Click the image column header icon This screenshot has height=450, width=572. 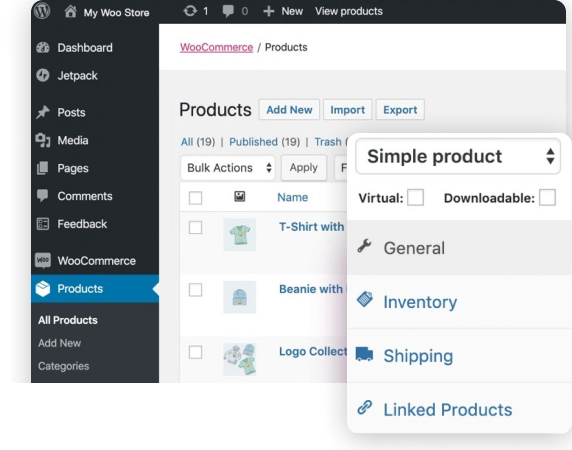(x=240, y=197)
